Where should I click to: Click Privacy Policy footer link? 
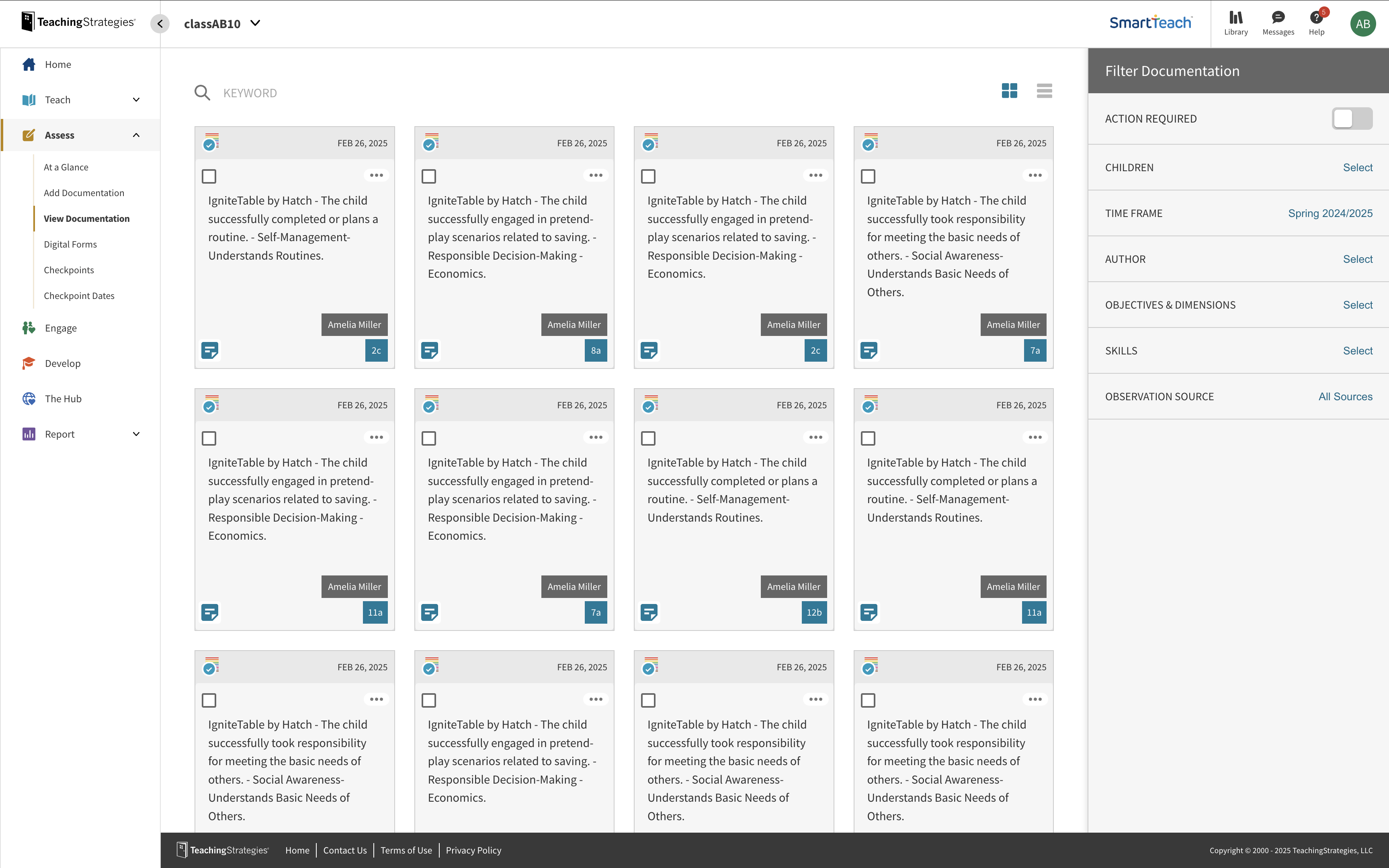[x=473, y=850]
